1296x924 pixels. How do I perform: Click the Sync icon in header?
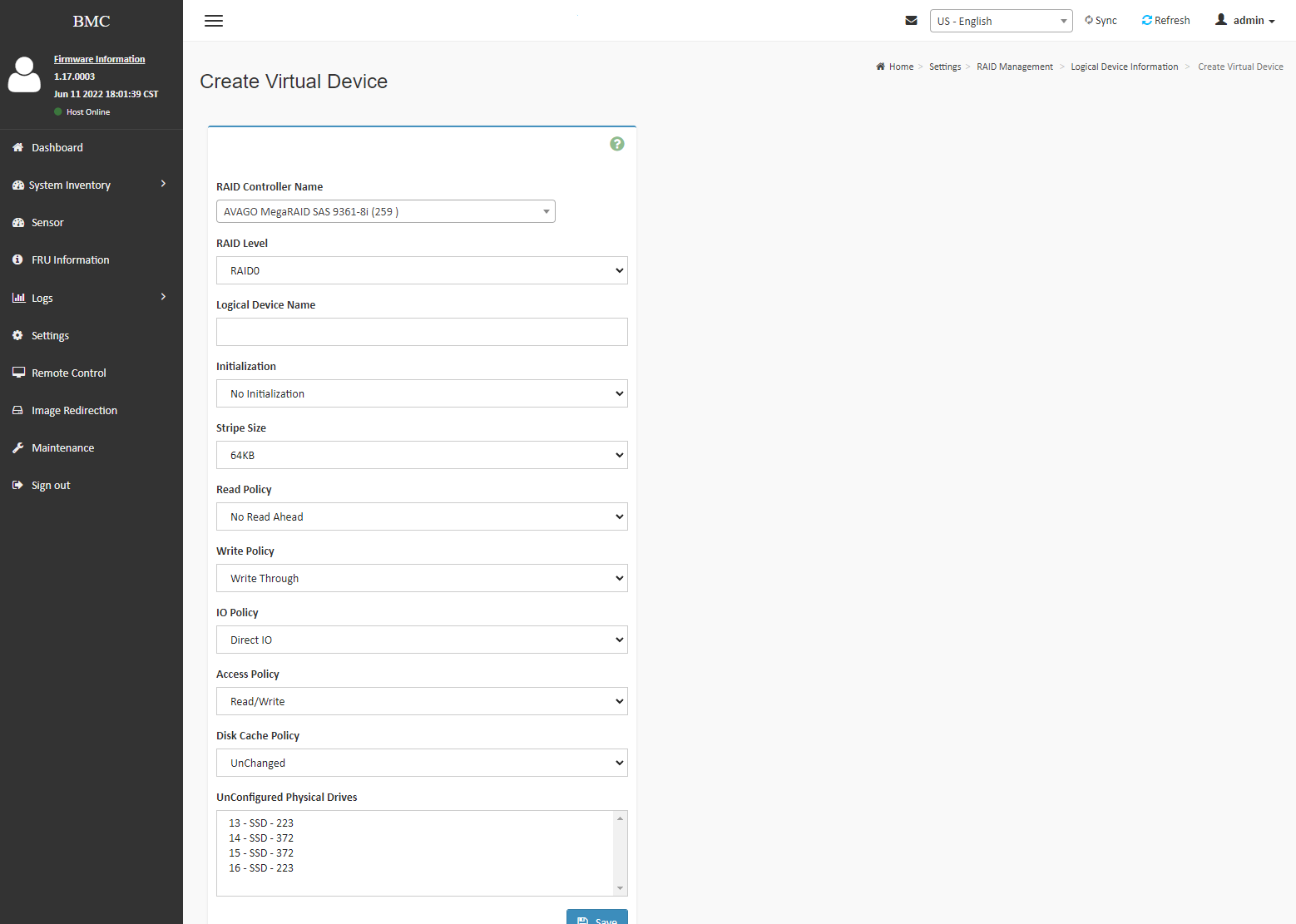click(1089, 20)
